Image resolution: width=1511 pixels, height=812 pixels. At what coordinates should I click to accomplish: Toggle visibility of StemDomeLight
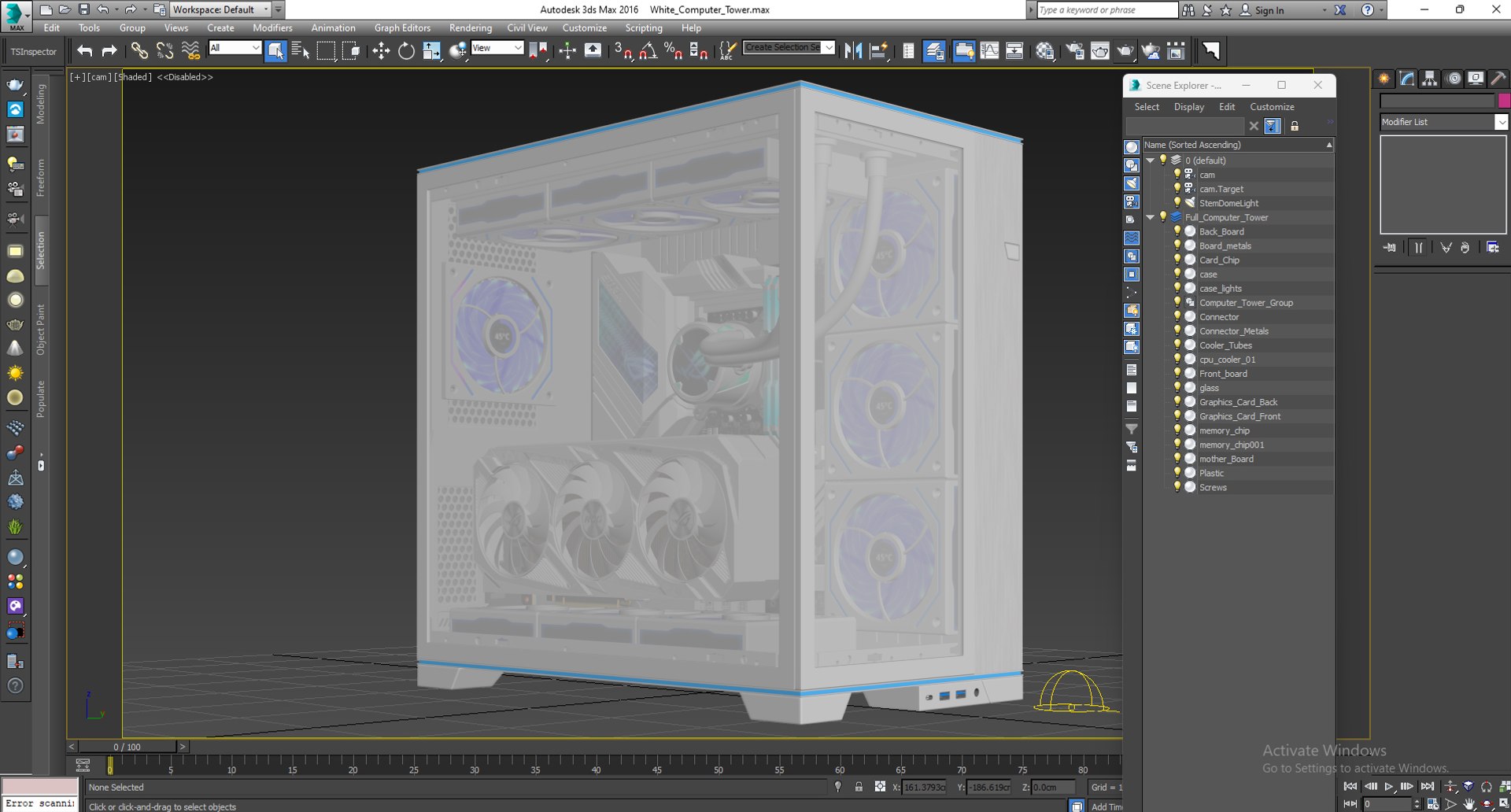tap(1177, 203)
